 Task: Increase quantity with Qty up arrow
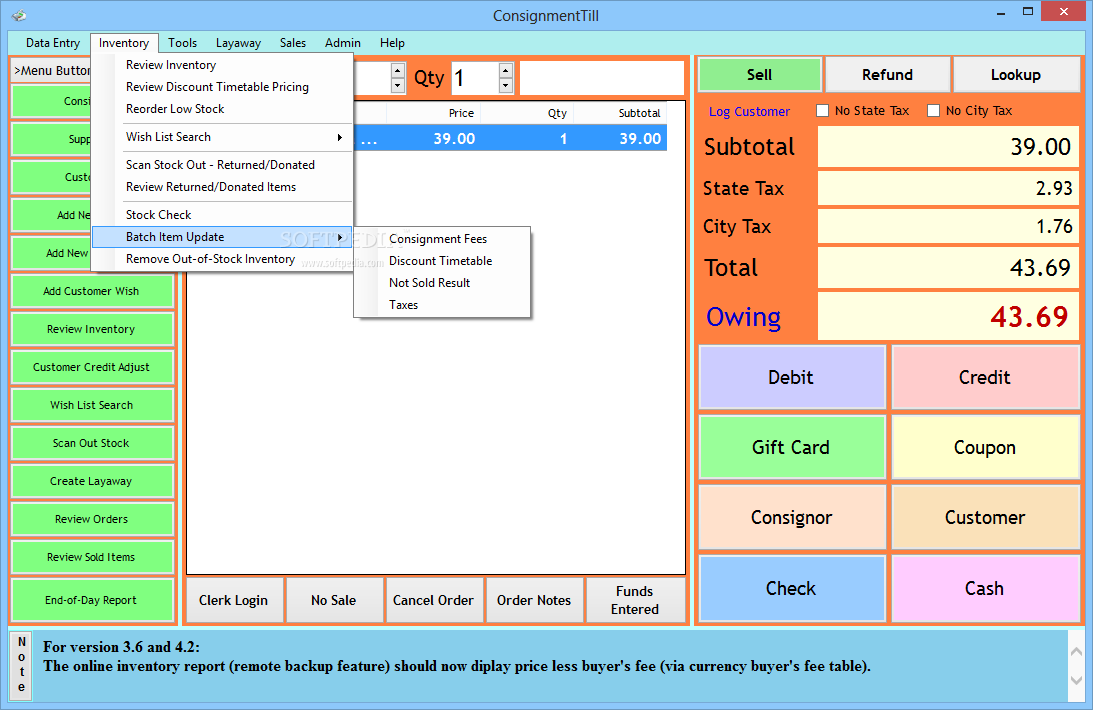[506, 70]
